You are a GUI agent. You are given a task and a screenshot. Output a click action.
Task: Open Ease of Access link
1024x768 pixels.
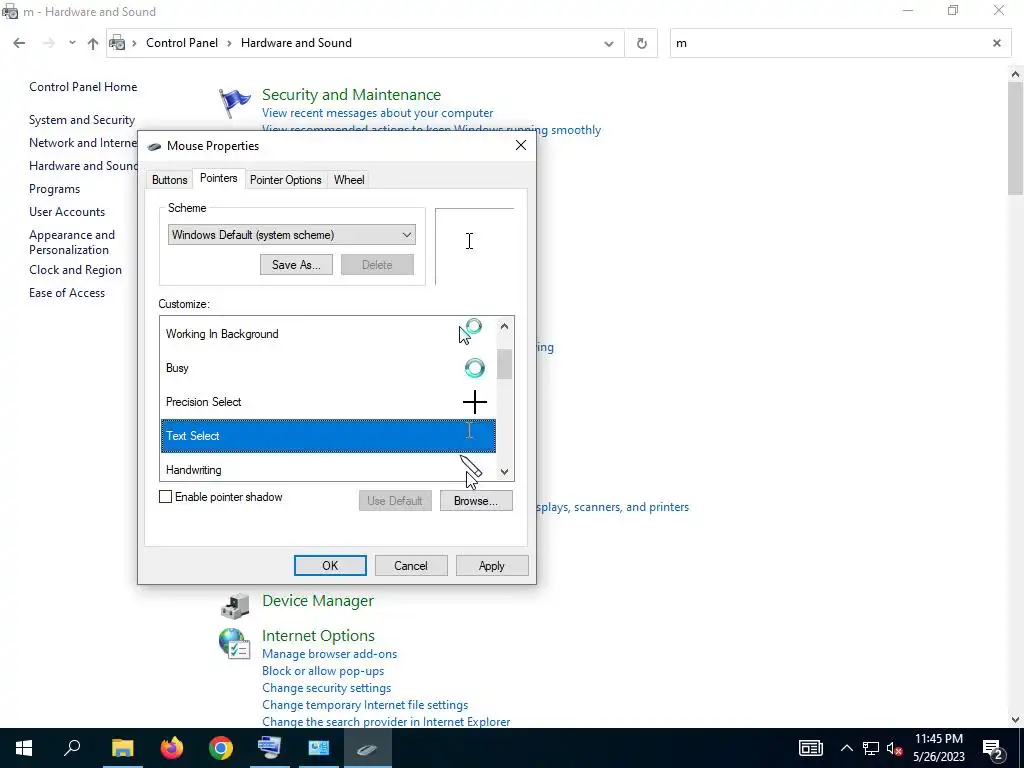tap(67, 293)
